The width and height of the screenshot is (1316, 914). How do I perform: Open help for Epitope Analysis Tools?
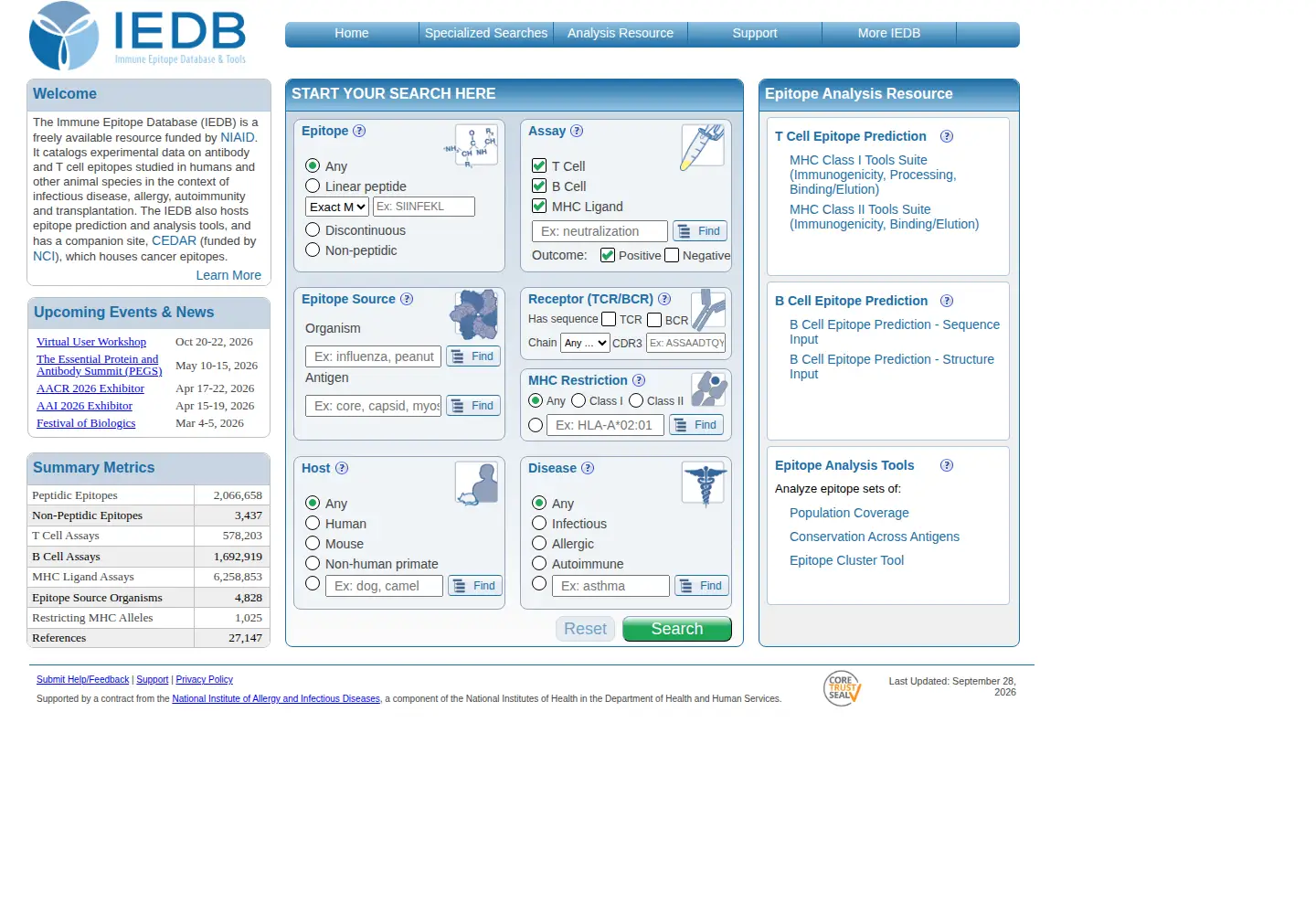pos(947,465)
